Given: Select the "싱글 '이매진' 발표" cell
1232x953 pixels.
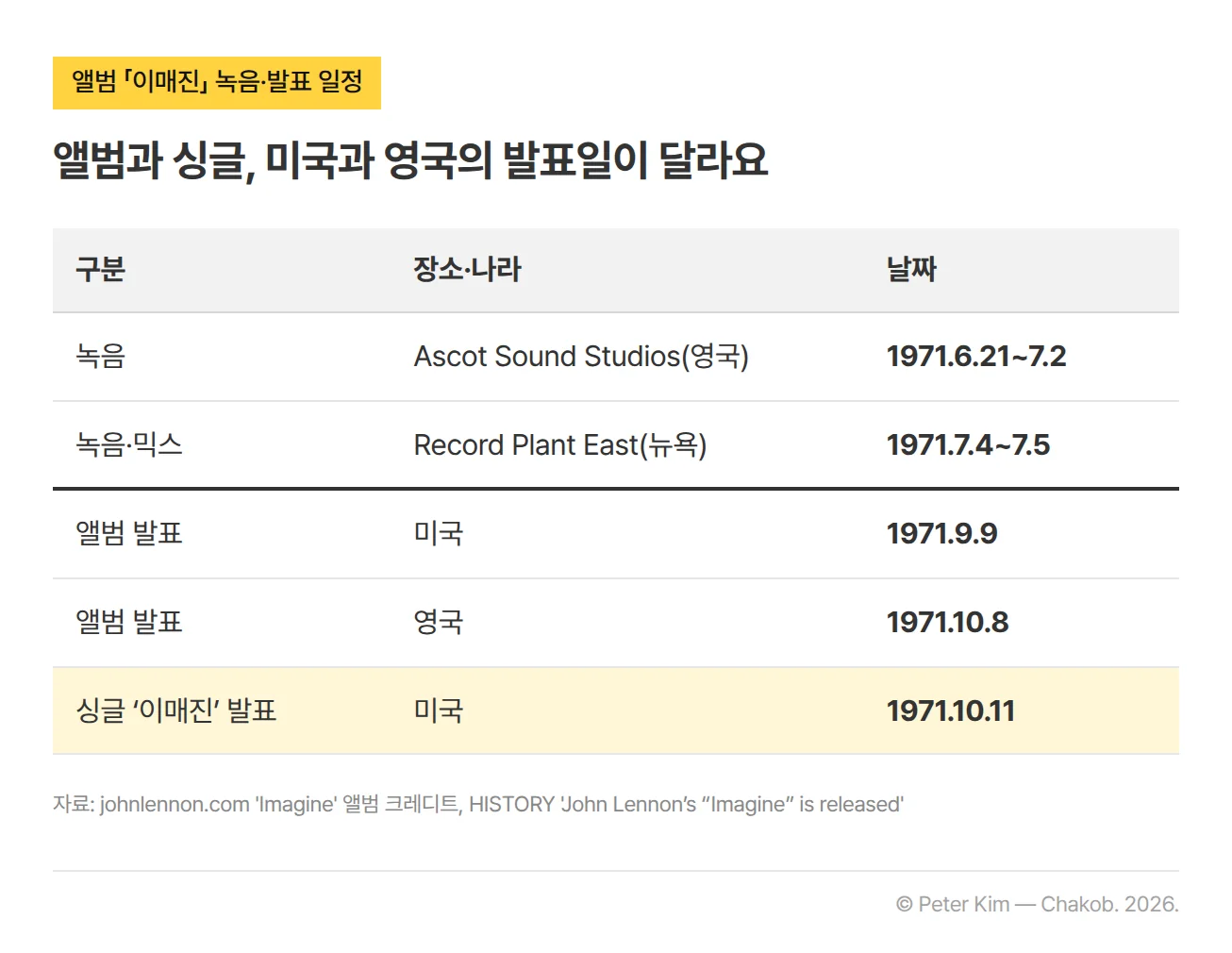Looking at the screenshot, I should [176, 711].
